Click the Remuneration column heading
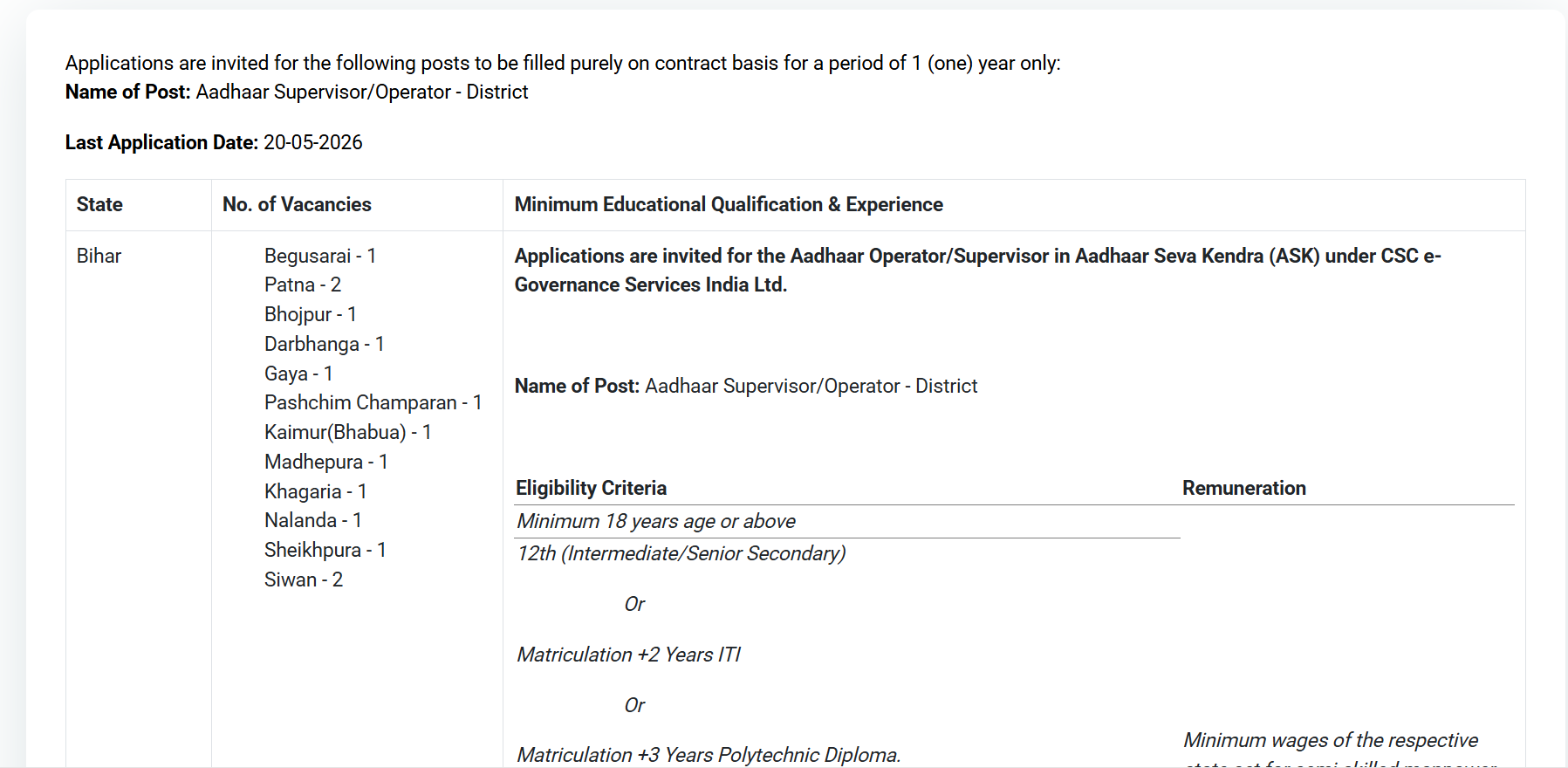Image resolution: width=1568 pixels, height=768 pixels. (x=1243, y=488)
